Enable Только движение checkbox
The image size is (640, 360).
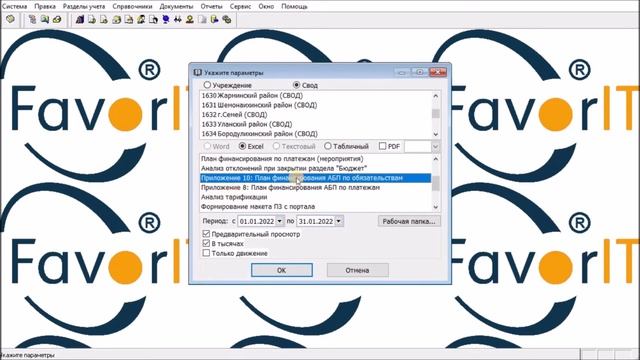coord(206,253)
